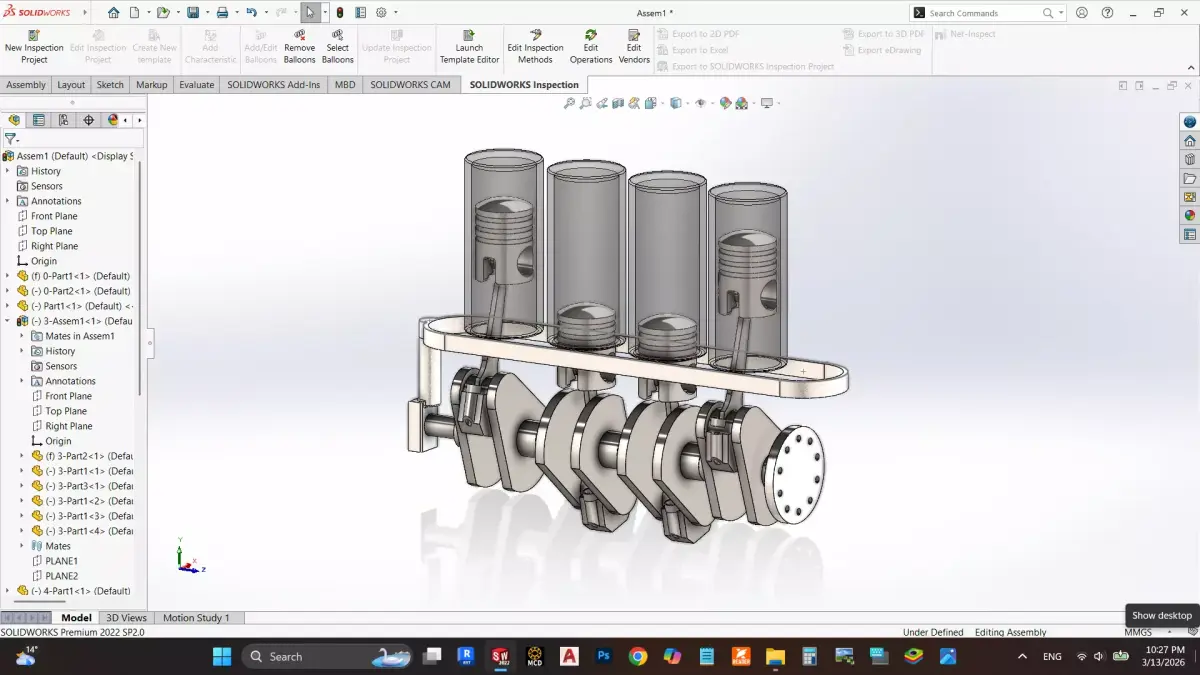The width and height of the screenshot is (1200, 675).
Task: Collapse the 3-Assem1<1> tree node
Action: (x=7, y=321)
